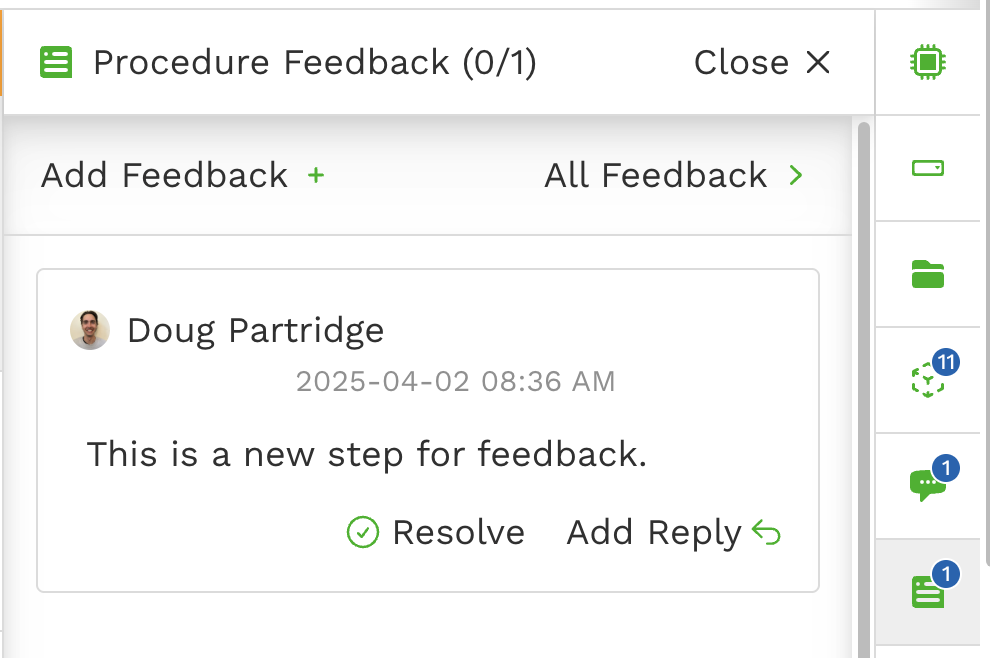Open the chat bubble comments icon
This screenshot has width=990, height=658.
click(x=928, y=485)
